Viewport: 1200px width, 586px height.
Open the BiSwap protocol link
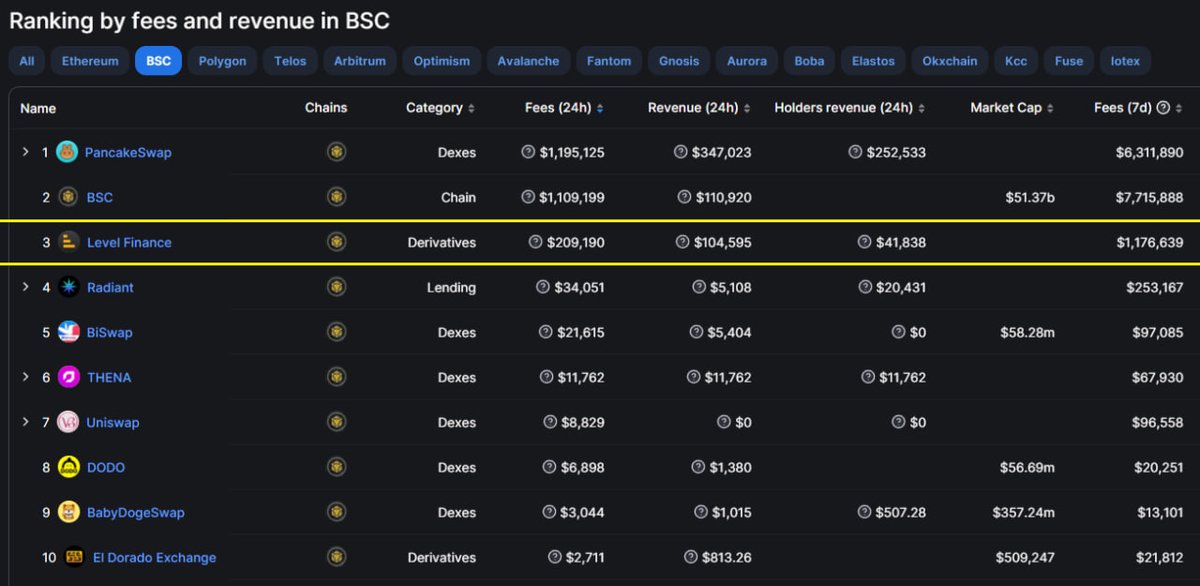(108, 333)
